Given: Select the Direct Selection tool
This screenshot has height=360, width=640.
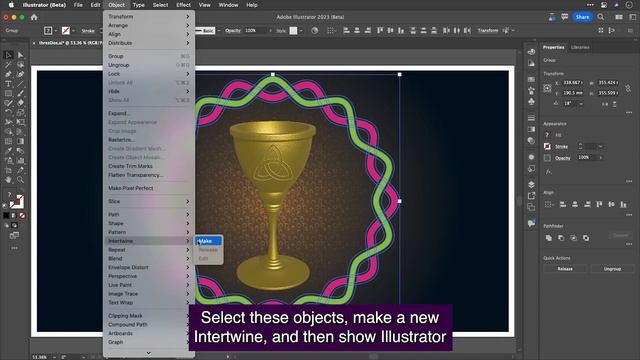Looking at the screenshot, I should point(20,55).
